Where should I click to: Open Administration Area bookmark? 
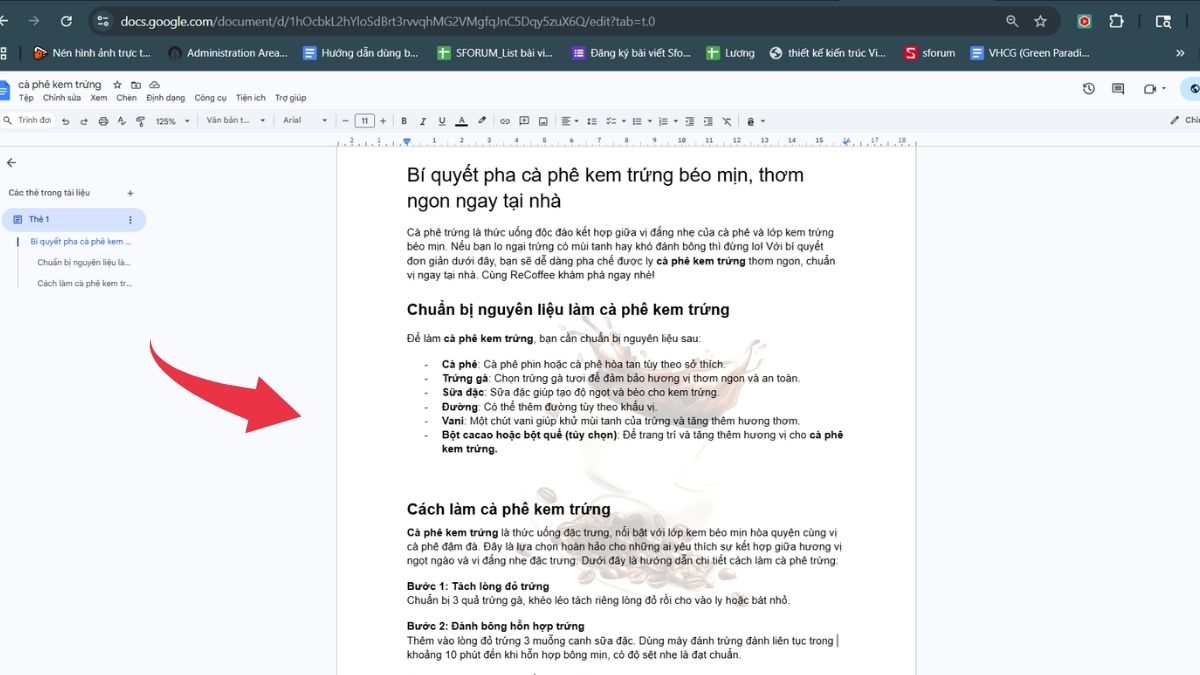pos(228,53)
